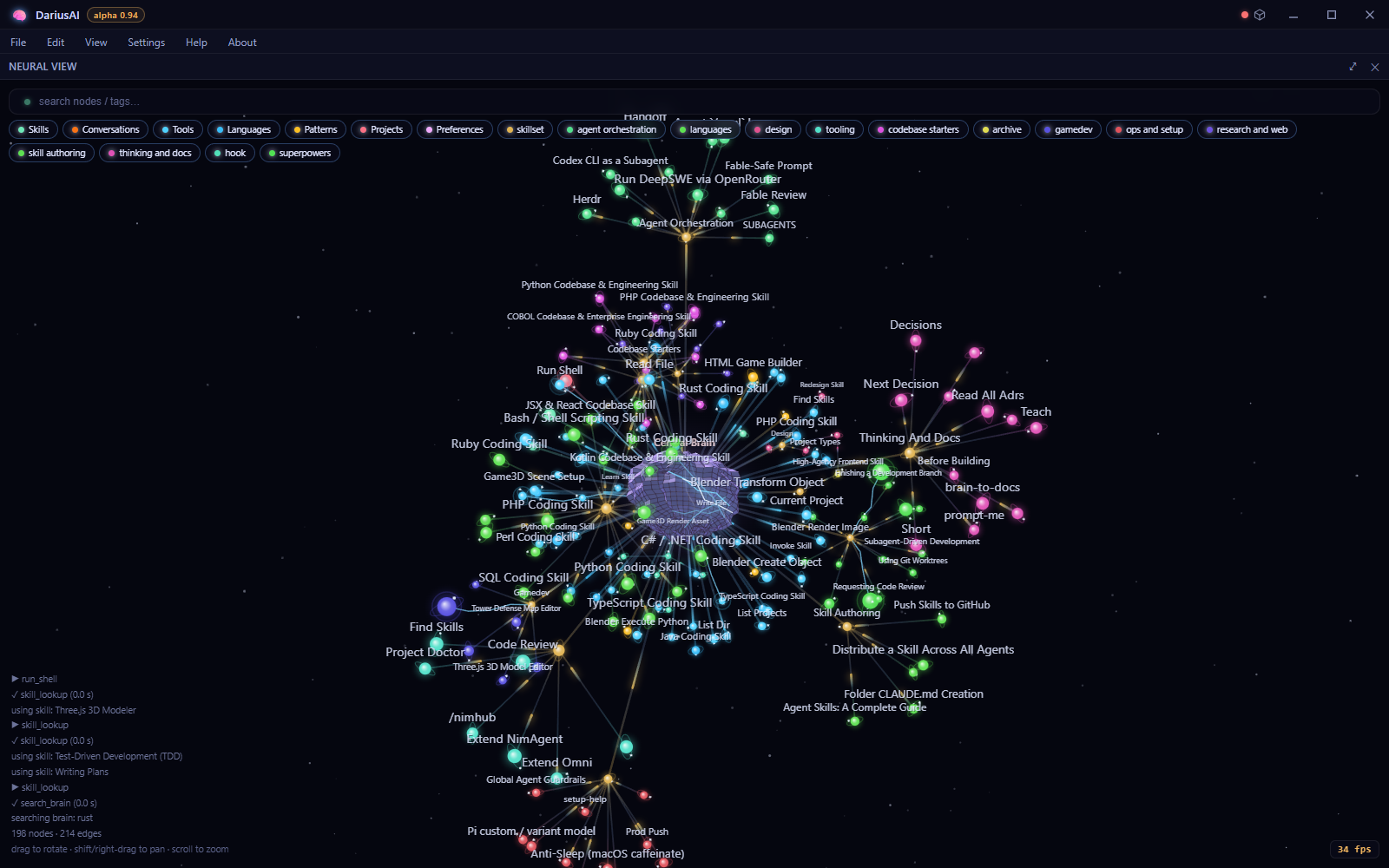Toggle the agent orchestration tag chip

(x=611, y=129)
